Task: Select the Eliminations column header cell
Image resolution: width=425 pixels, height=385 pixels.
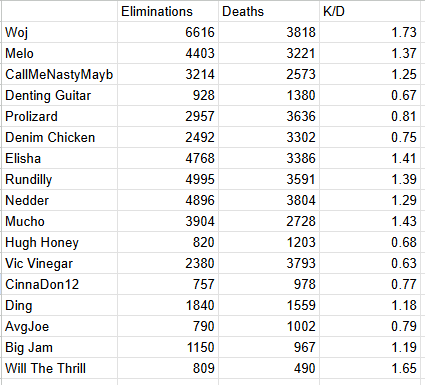Action: (168, 11)
